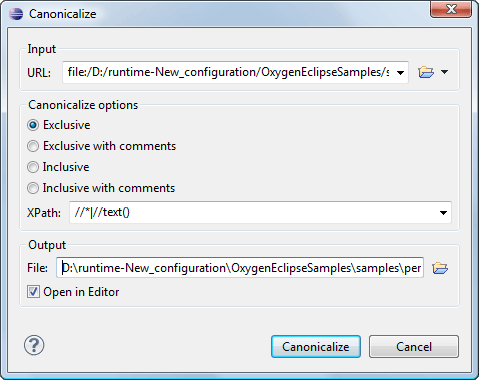479x380 pixels.
Task: Choose Exclusive with comments option
Action: tap(33, 146)
